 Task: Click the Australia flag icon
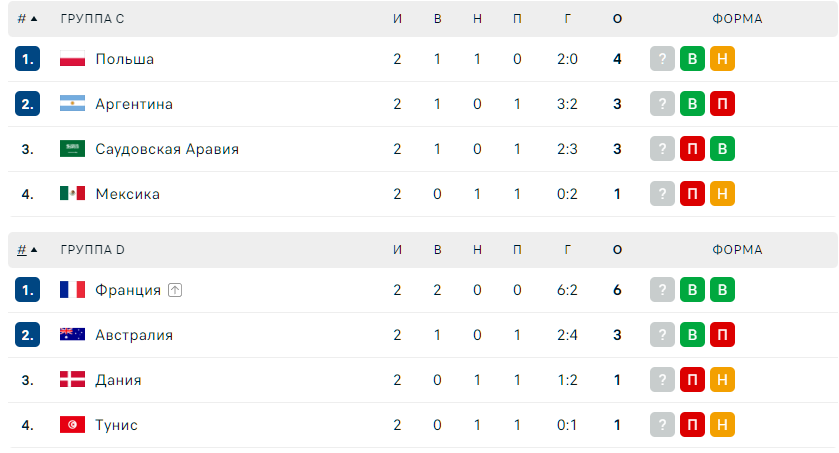pos(72,335)
